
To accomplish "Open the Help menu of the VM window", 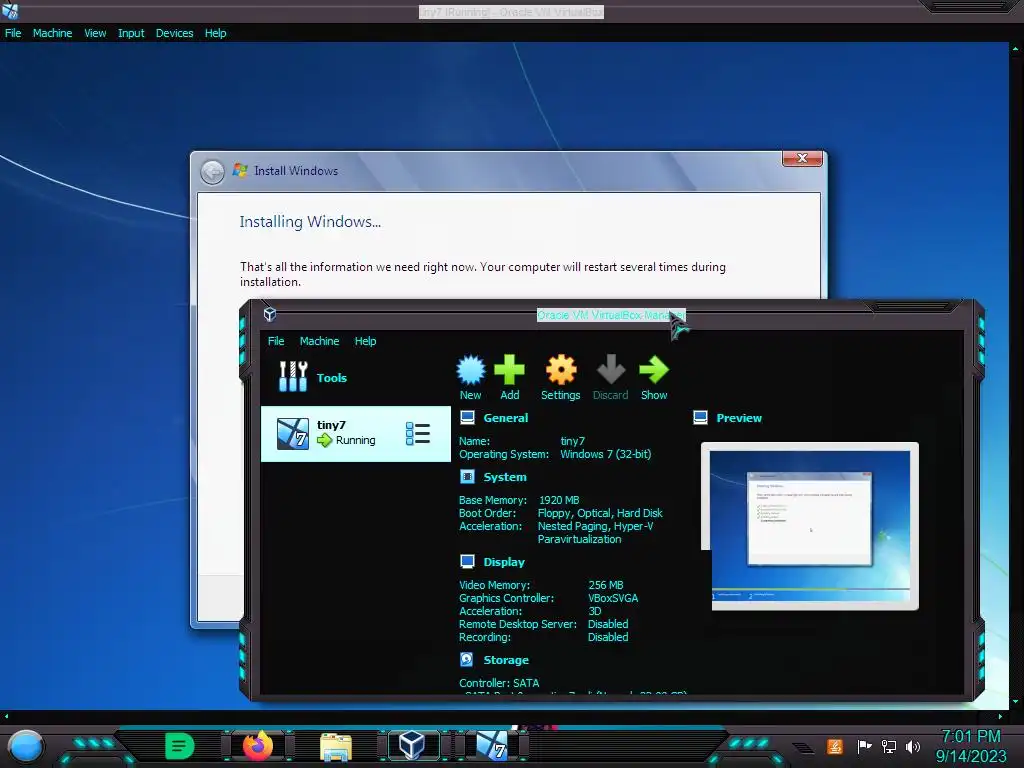I will [216, 33].
